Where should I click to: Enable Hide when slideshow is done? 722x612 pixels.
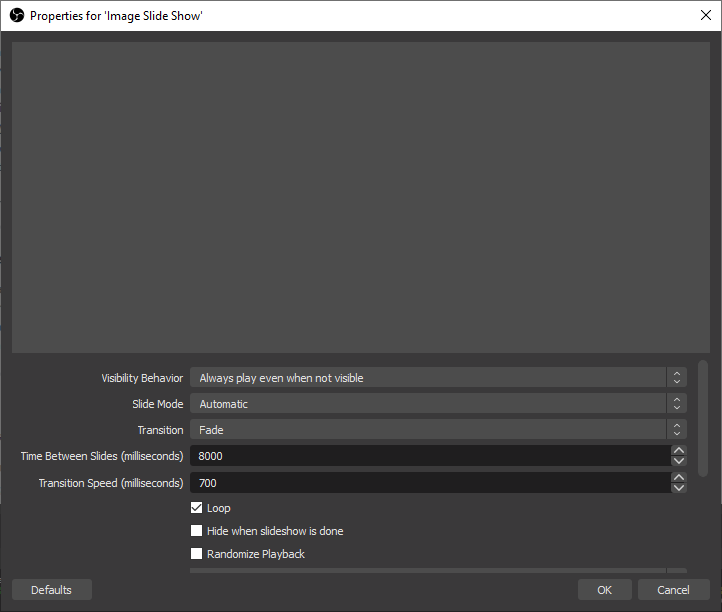(x=197, y=530)
